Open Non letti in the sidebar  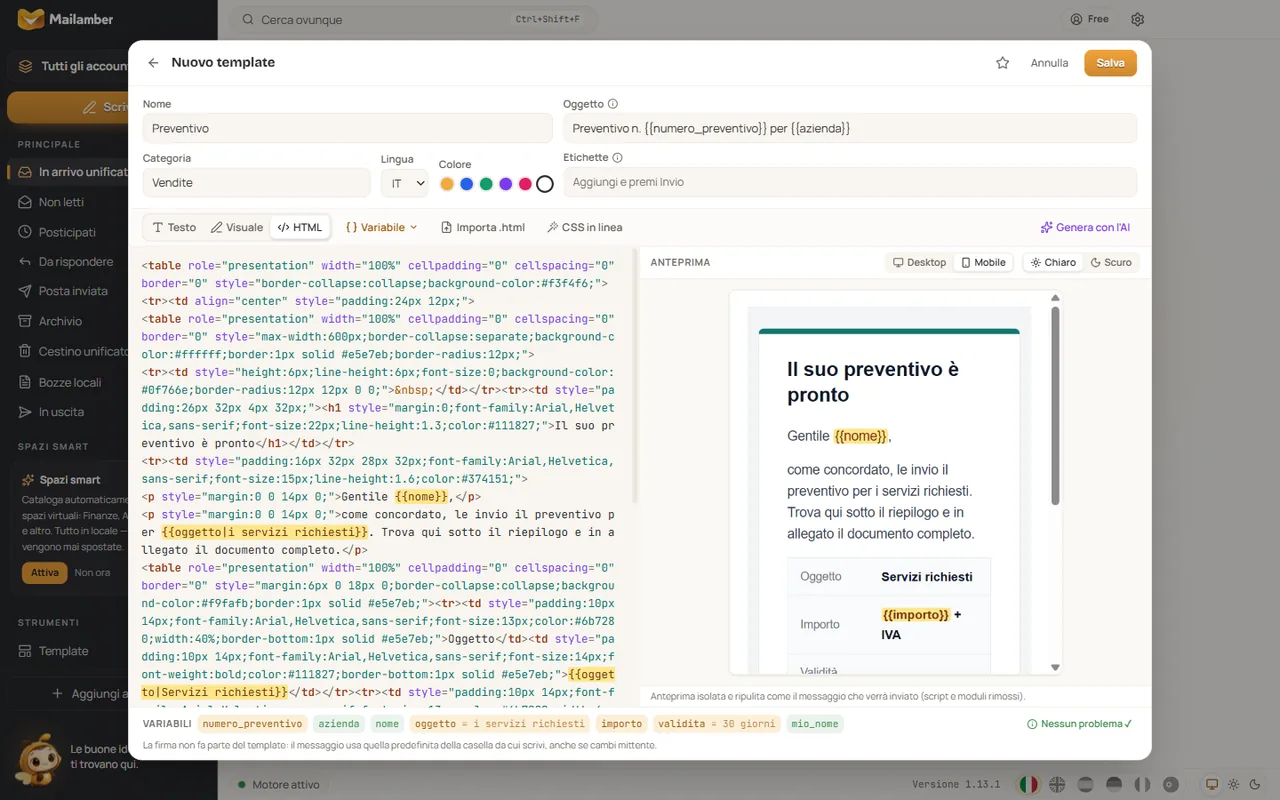tap(61, 202)
